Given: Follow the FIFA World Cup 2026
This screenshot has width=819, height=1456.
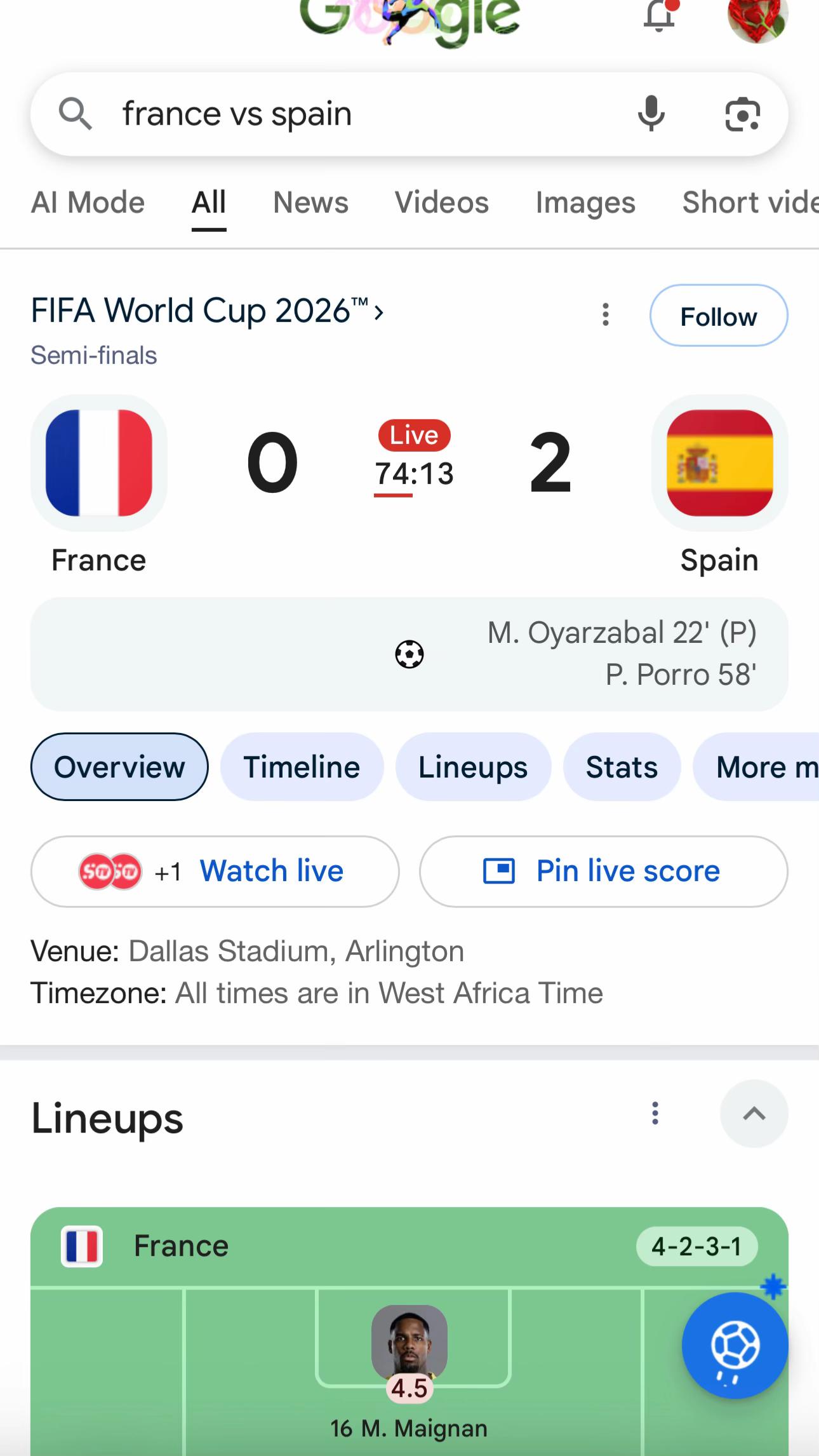Looking at the screenshot, I should 719,315.
